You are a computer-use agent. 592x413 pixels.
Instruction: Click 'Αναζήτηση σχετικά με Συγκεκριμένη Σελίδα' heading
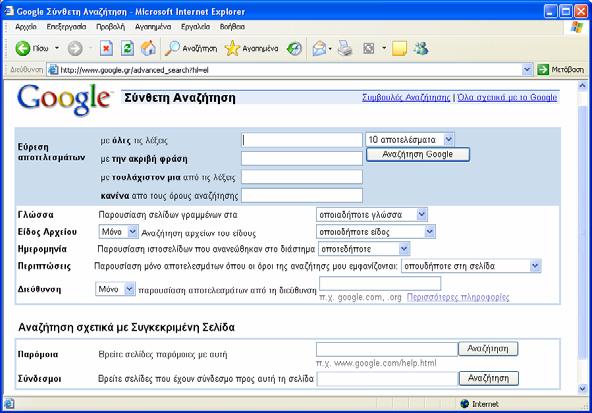click(x=126, y=327)
